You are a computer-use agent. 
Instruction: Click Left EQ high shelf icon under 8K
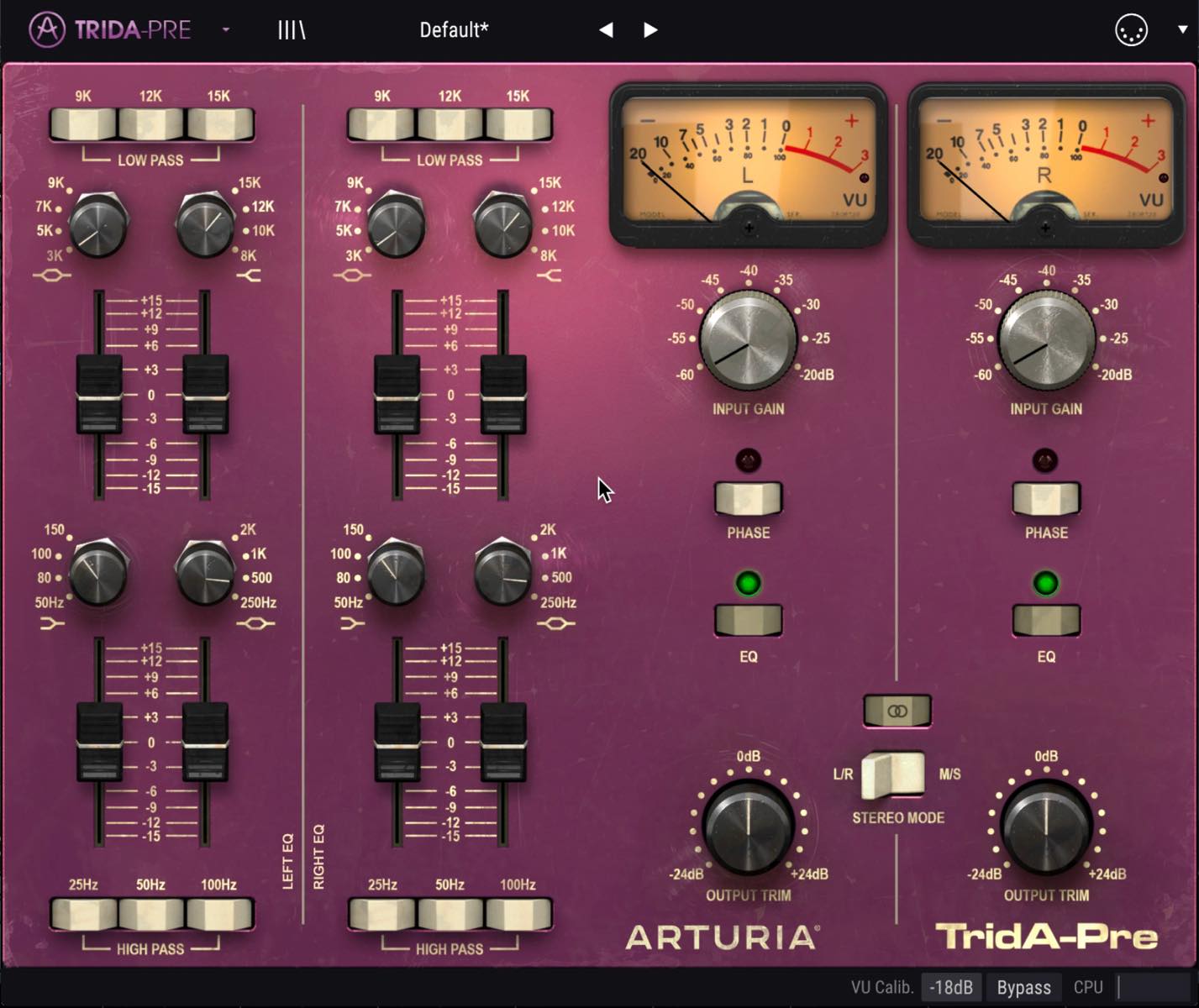click(x=250, y=276)
